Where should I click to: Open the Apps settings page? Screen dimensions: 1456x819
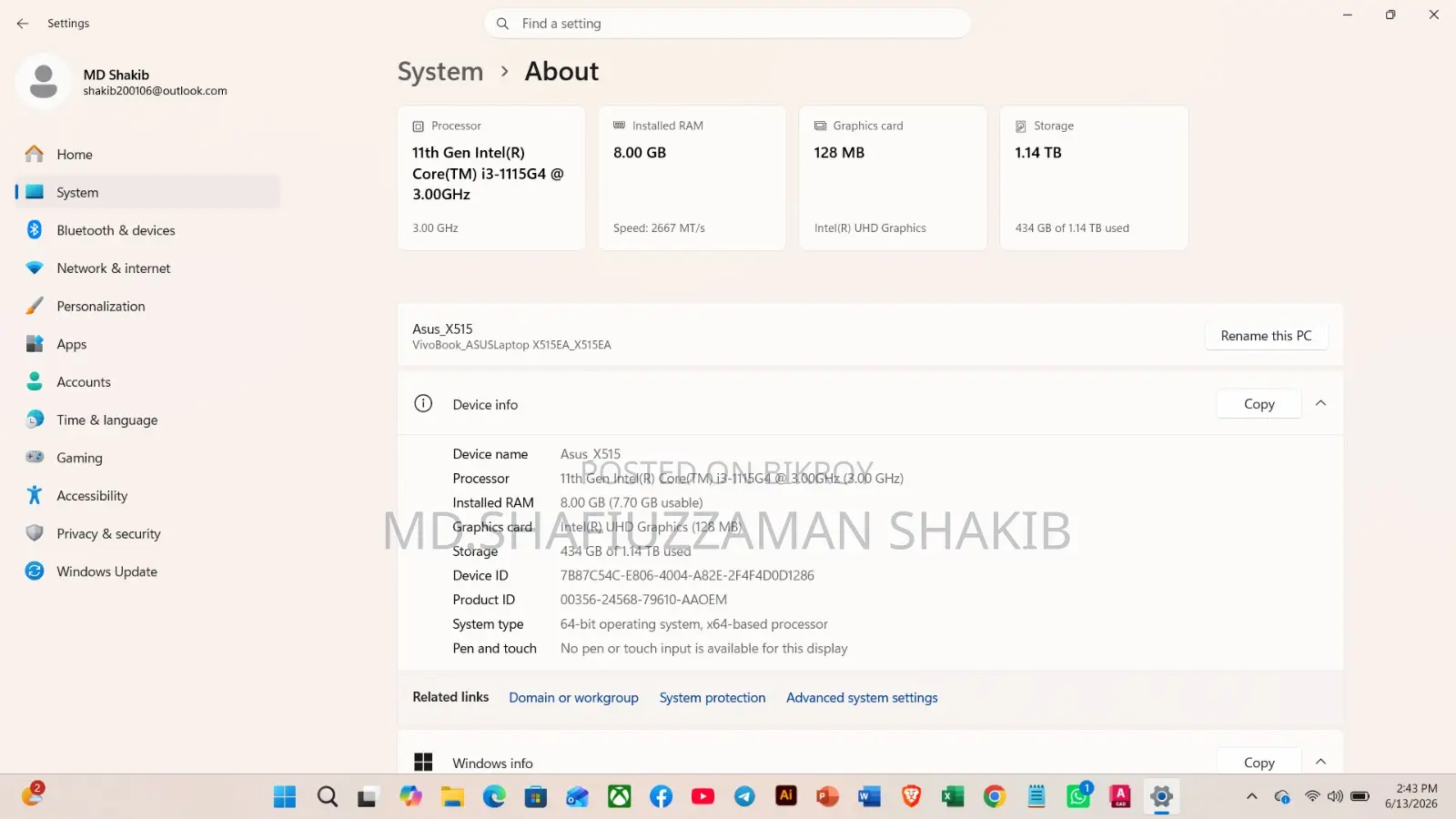click(147, 344)
